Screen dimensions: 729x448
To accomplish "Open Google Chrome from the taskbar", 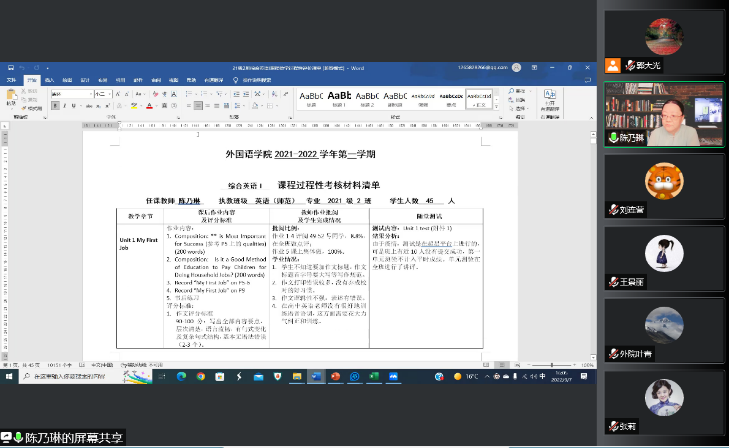I will point(201,377).
